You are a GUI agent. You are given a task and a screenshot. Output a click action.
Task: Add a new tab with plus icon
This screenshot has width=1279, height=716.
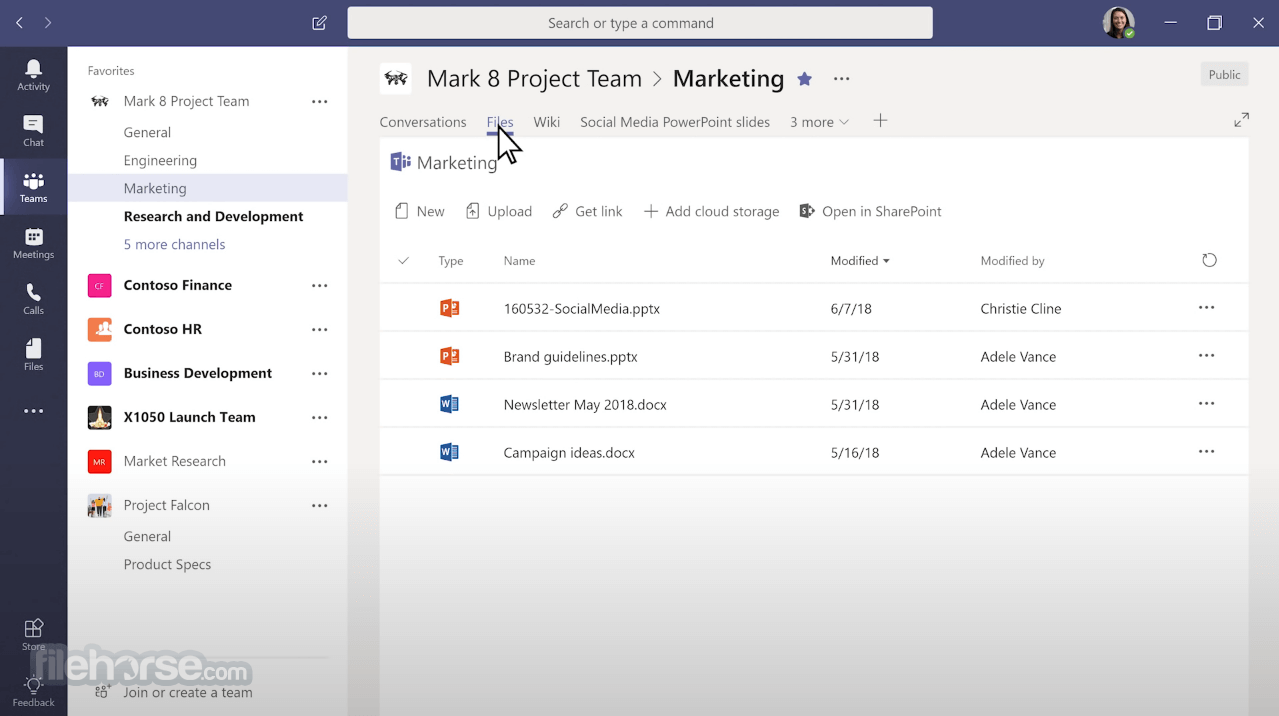pyautogui.click(x=880, y=121)
